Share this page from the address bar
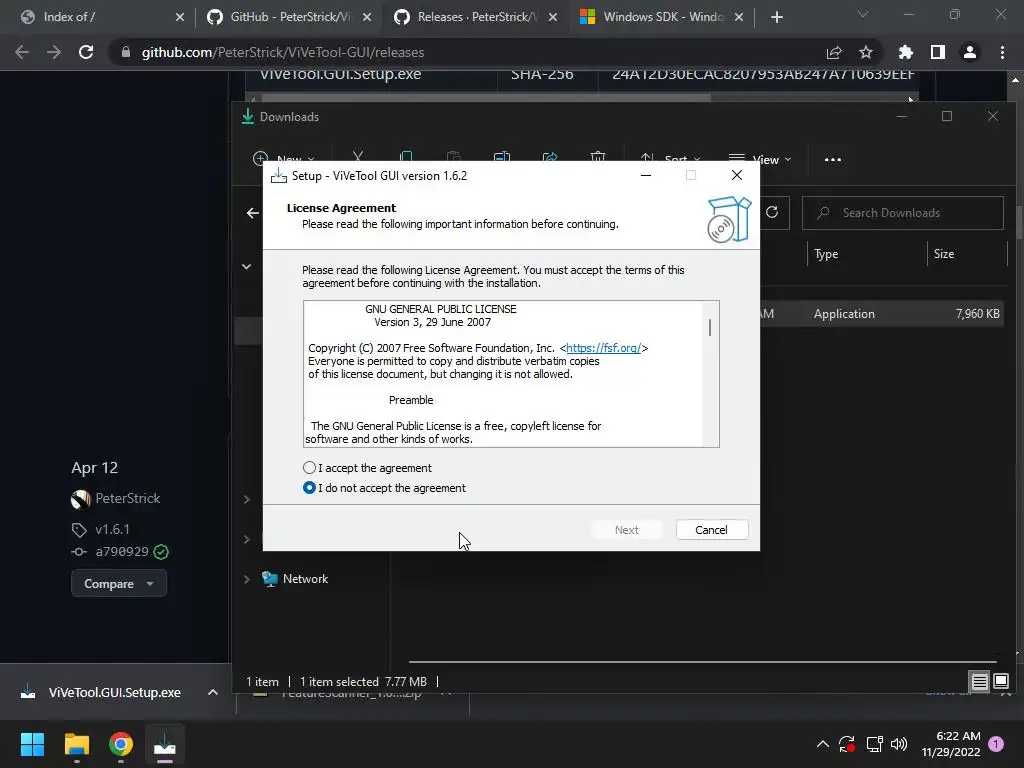This screenshot has width=1024, height=768. (834, 52)
